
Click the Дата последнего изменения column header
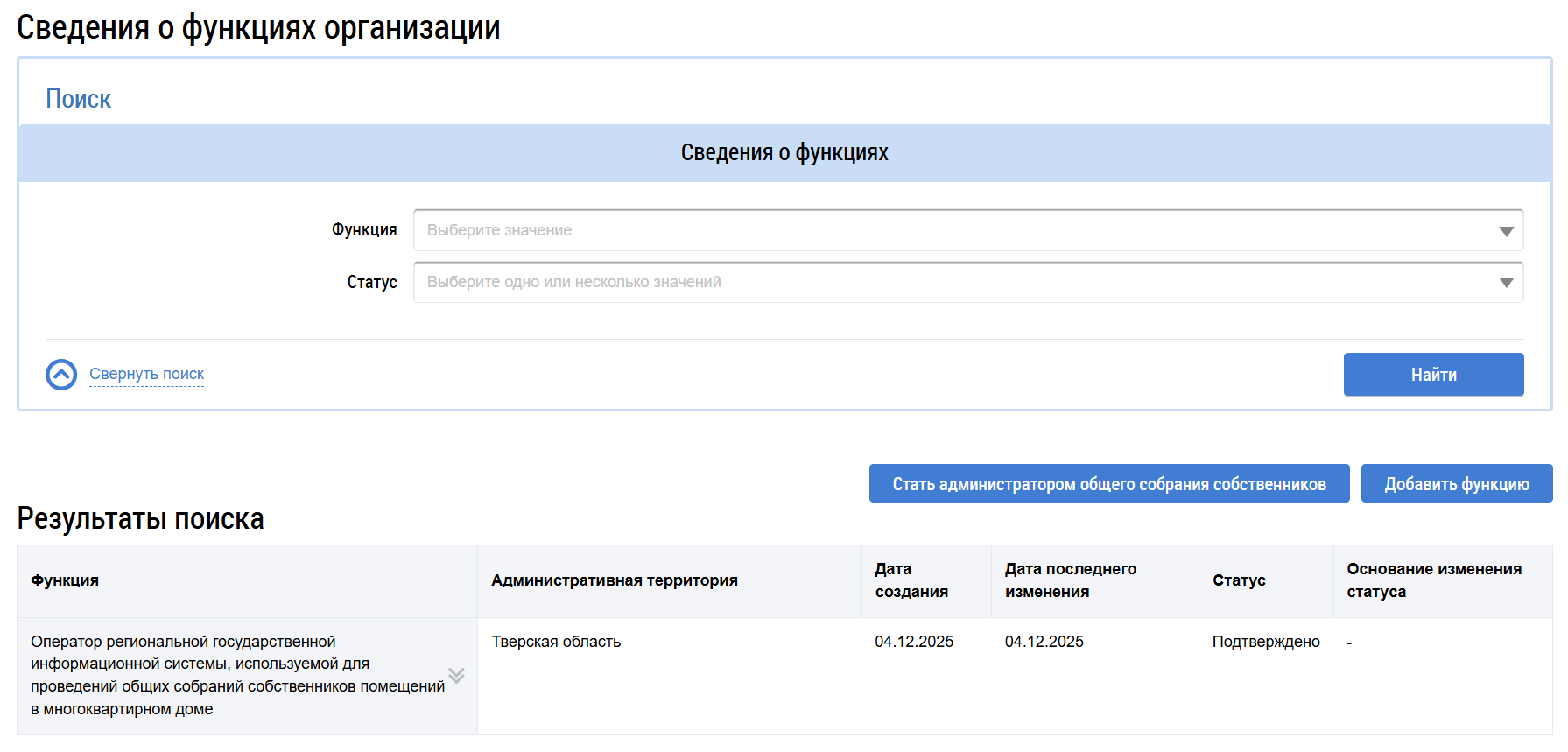pos(1070,580)
